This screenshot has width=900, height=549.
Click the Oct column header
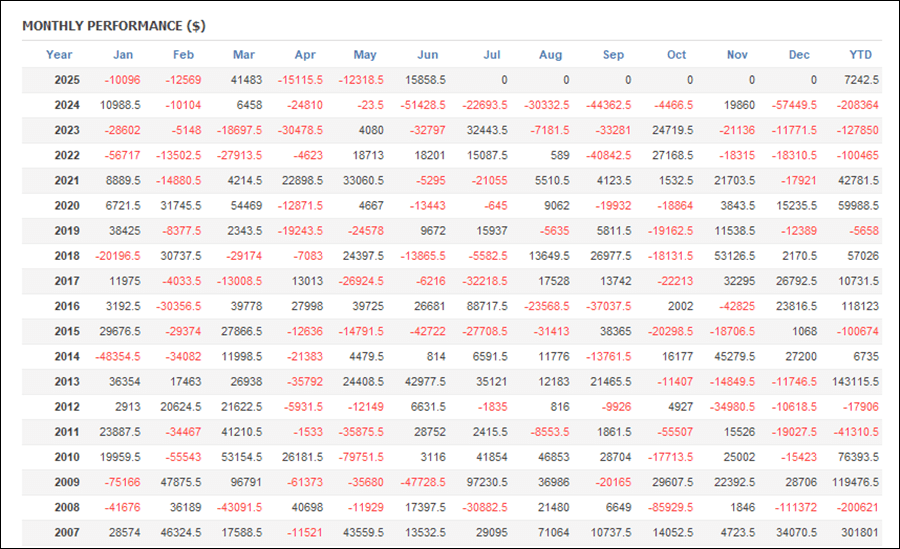coord(676,55)
